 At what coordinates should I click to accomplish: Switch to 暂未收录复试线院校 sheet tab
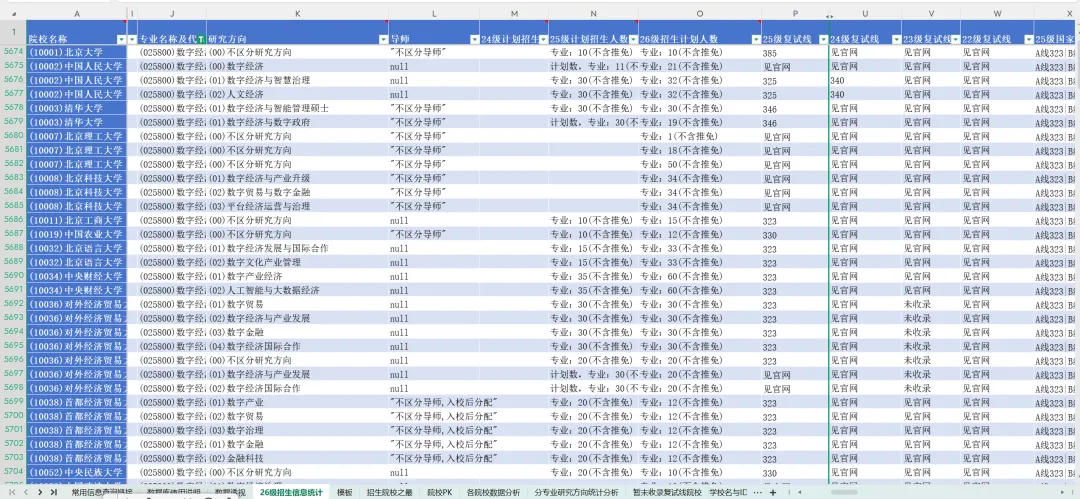click(x=667, y=492)
